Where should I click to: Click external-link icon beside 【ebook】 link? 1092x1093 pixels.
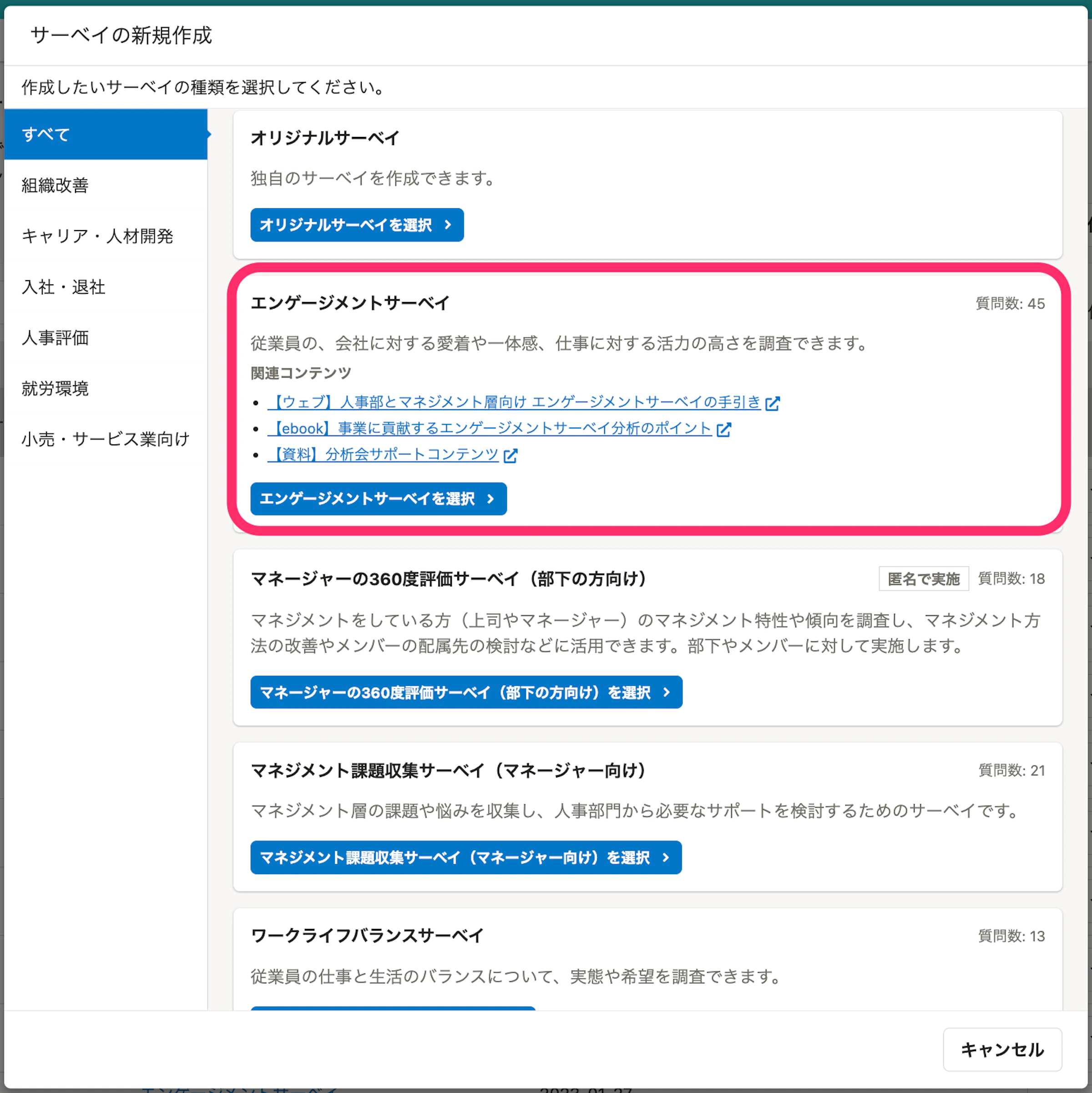(723, 430)
